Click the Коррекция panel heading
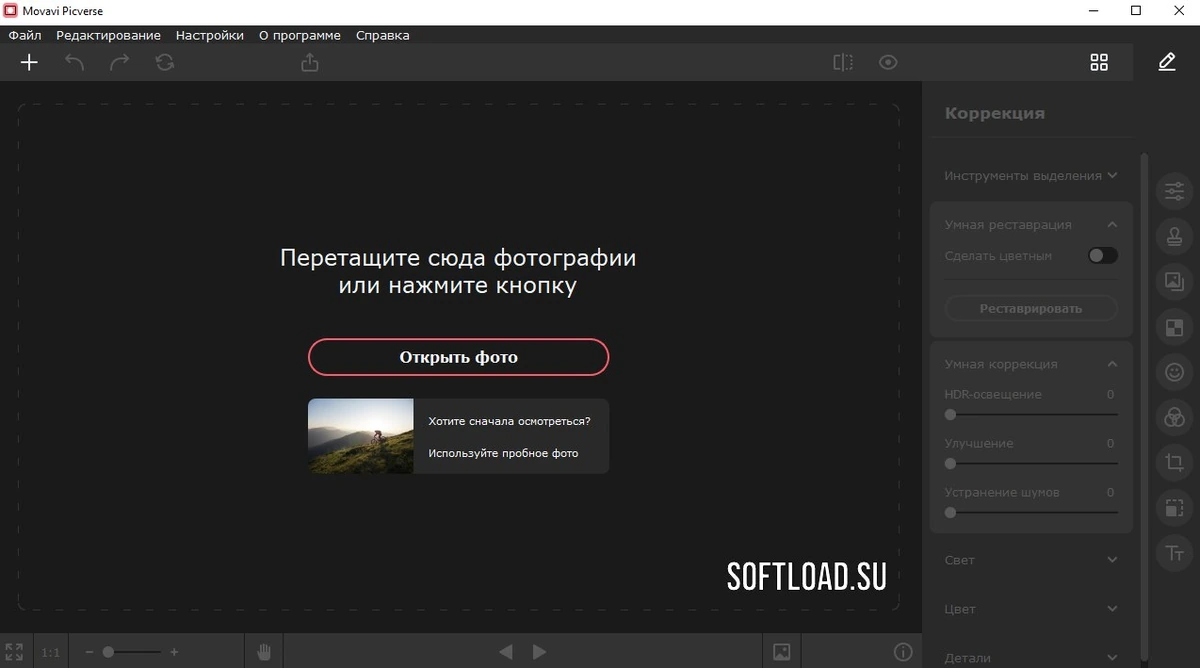 [995, 113]
